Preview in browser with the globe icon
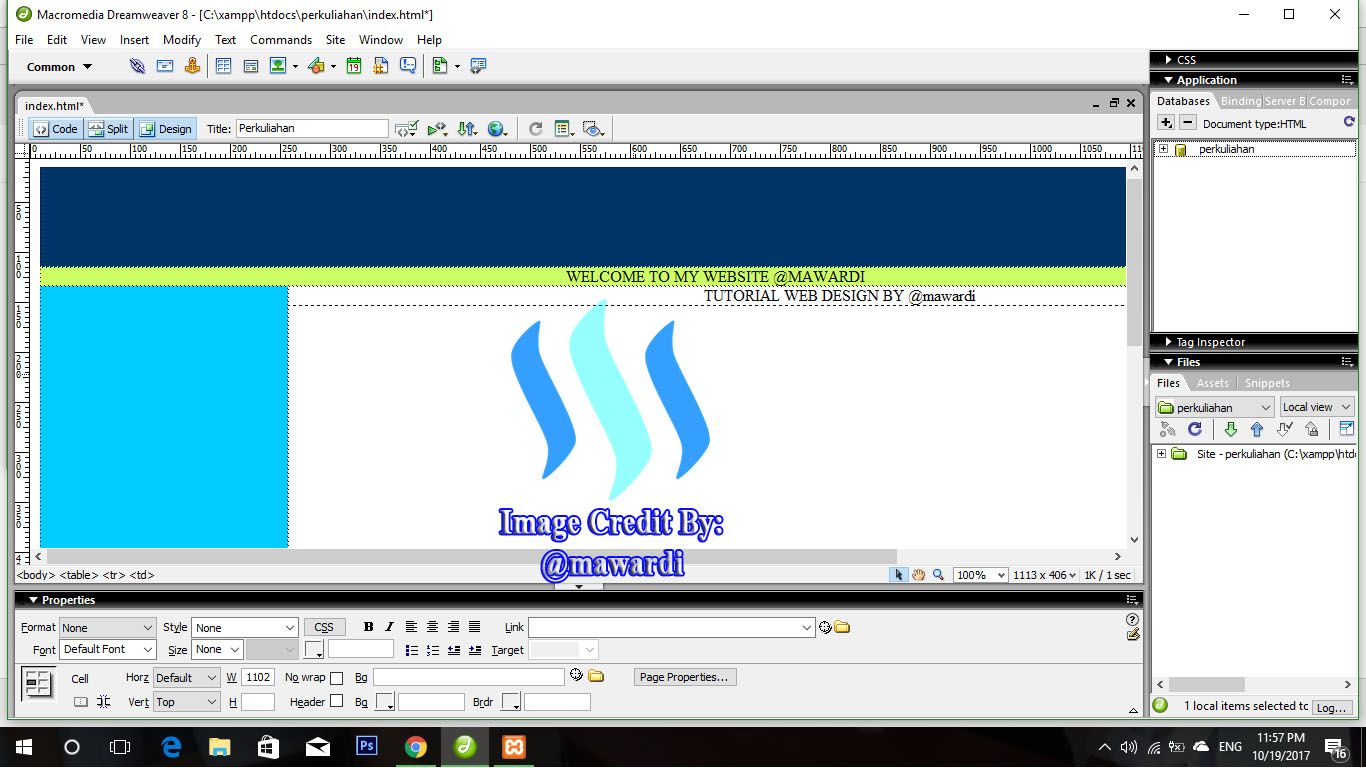Image resolution: width=1366 pixels, height=768 pixels. (497, 129)
